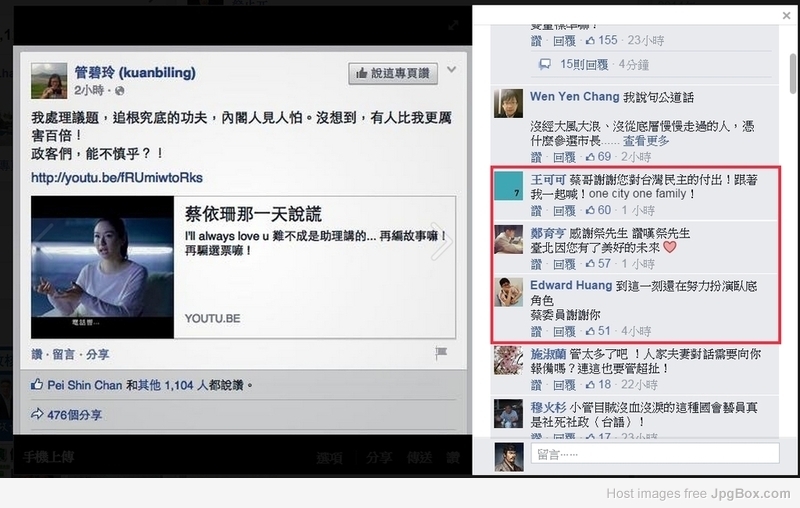This screenshot has width=800, height=508.
Task: Like Edward Huang's comment via 讚
Action: coord(536,332)
